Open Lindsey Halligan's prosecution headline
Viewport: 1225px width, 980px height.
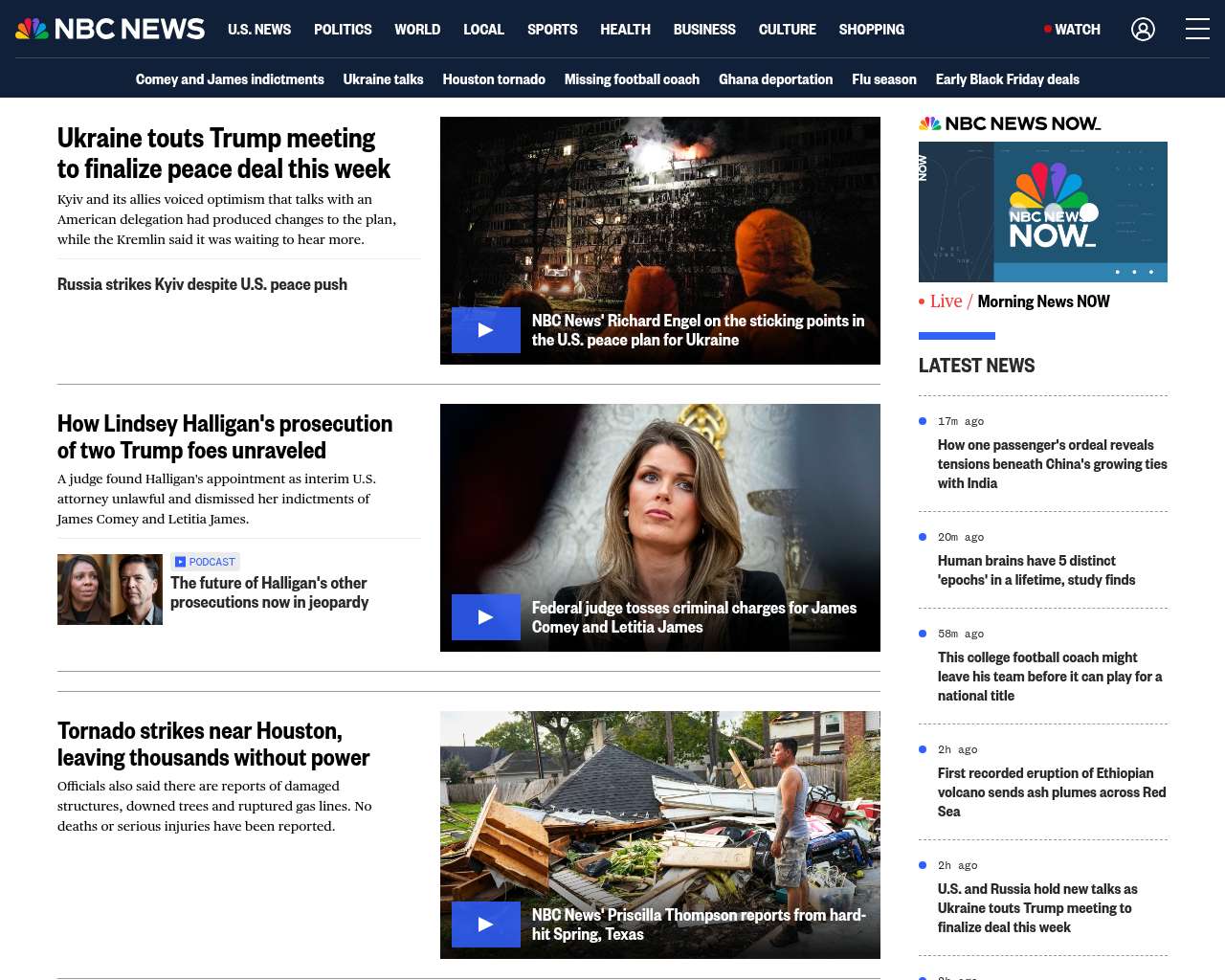[225, 436]
